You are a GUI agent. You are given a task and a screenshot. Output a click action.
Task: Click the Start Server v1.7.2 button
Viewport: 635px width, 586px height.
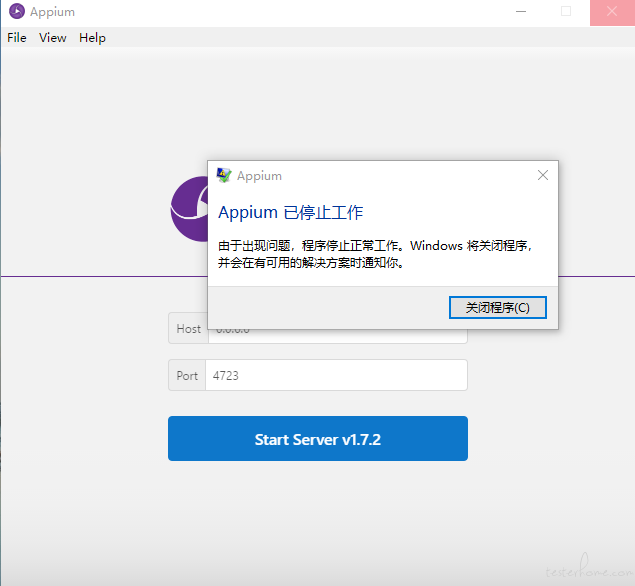(x=318, y=439)
